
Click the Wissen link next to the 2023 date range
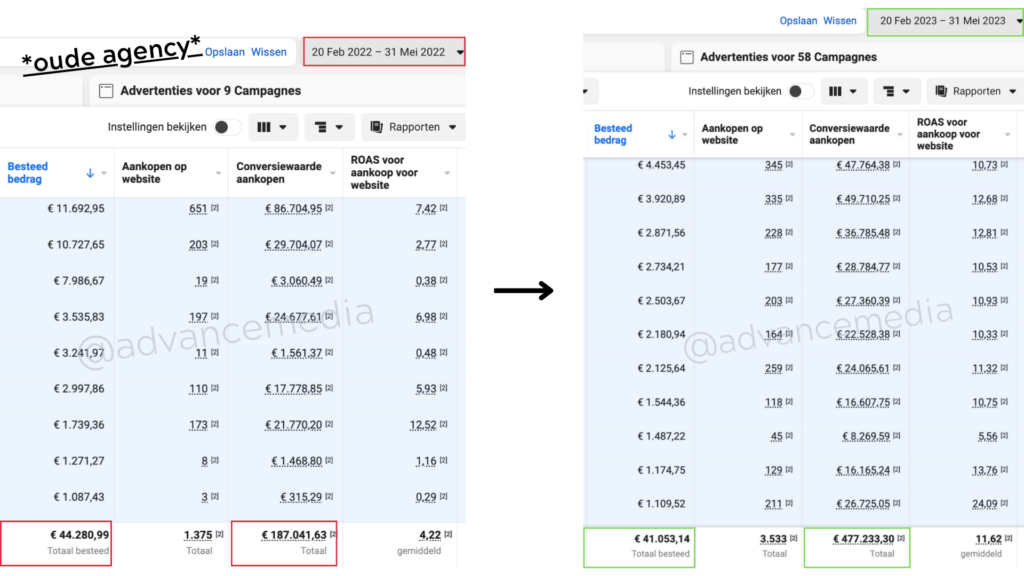point(840,21)
